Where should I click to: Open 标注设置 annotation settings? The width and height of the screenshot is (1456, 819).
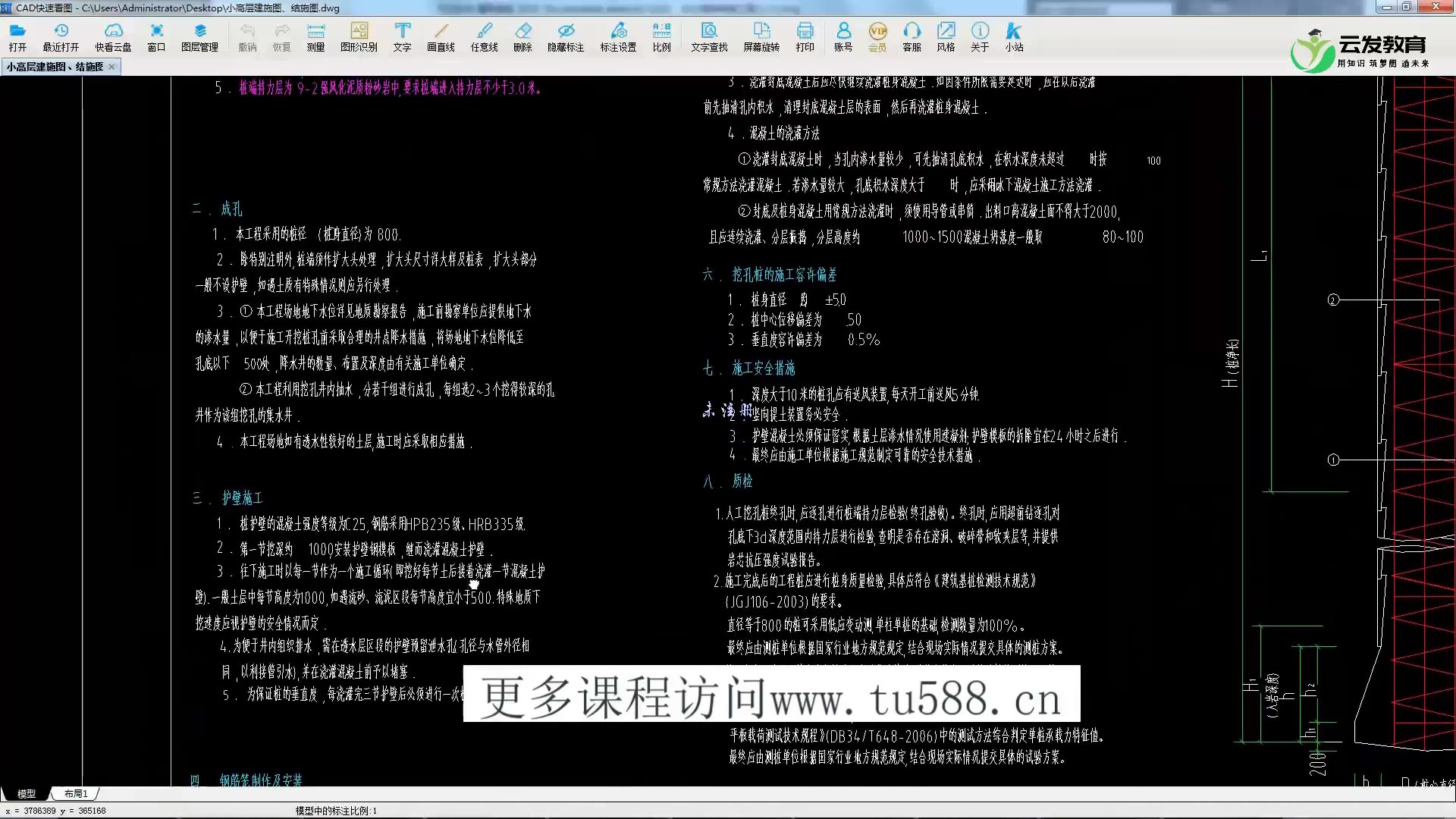(x=618, y=36)
